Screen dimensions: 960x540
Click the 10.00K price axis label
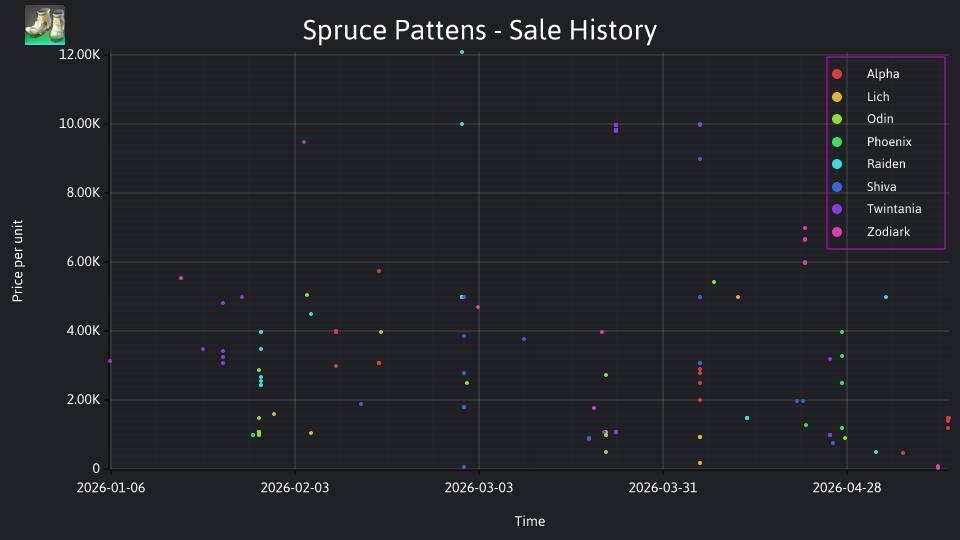pos(80,124)
